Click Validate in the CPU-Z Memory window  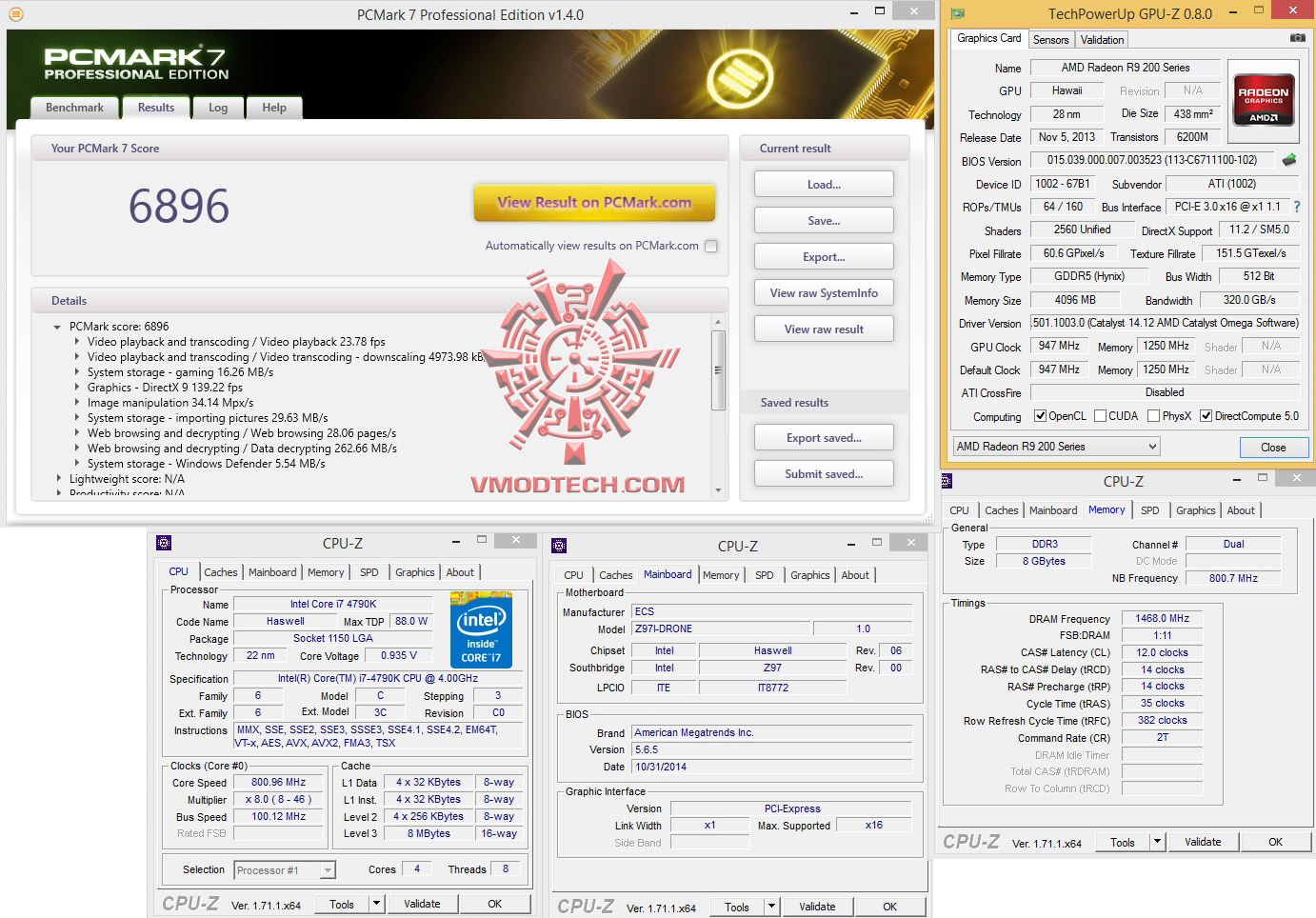[x=1203, y=842]
